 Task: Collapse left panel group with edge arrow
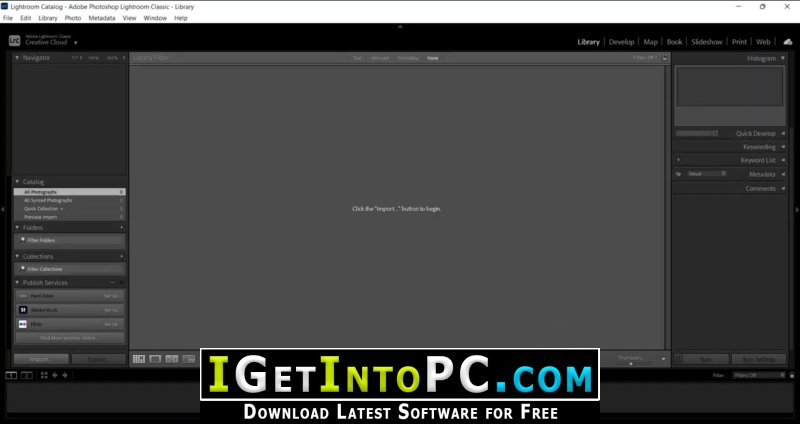point(3,209)
